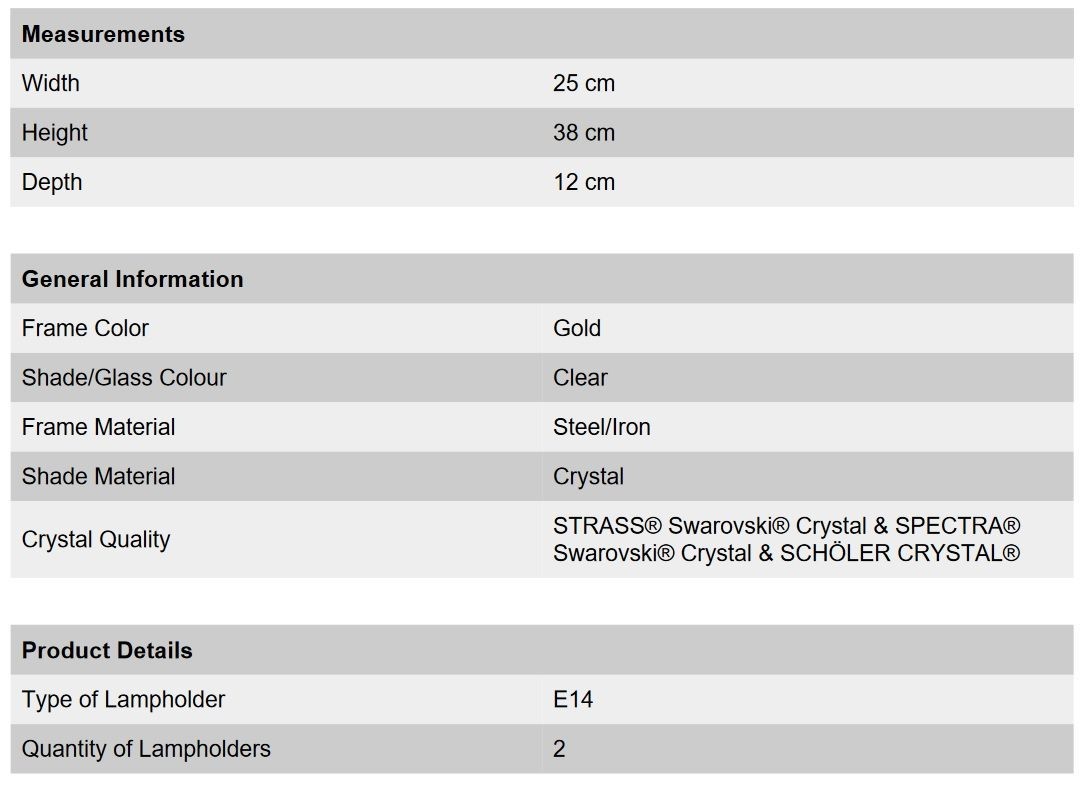Select the Height row label

(x=54, y=132)
